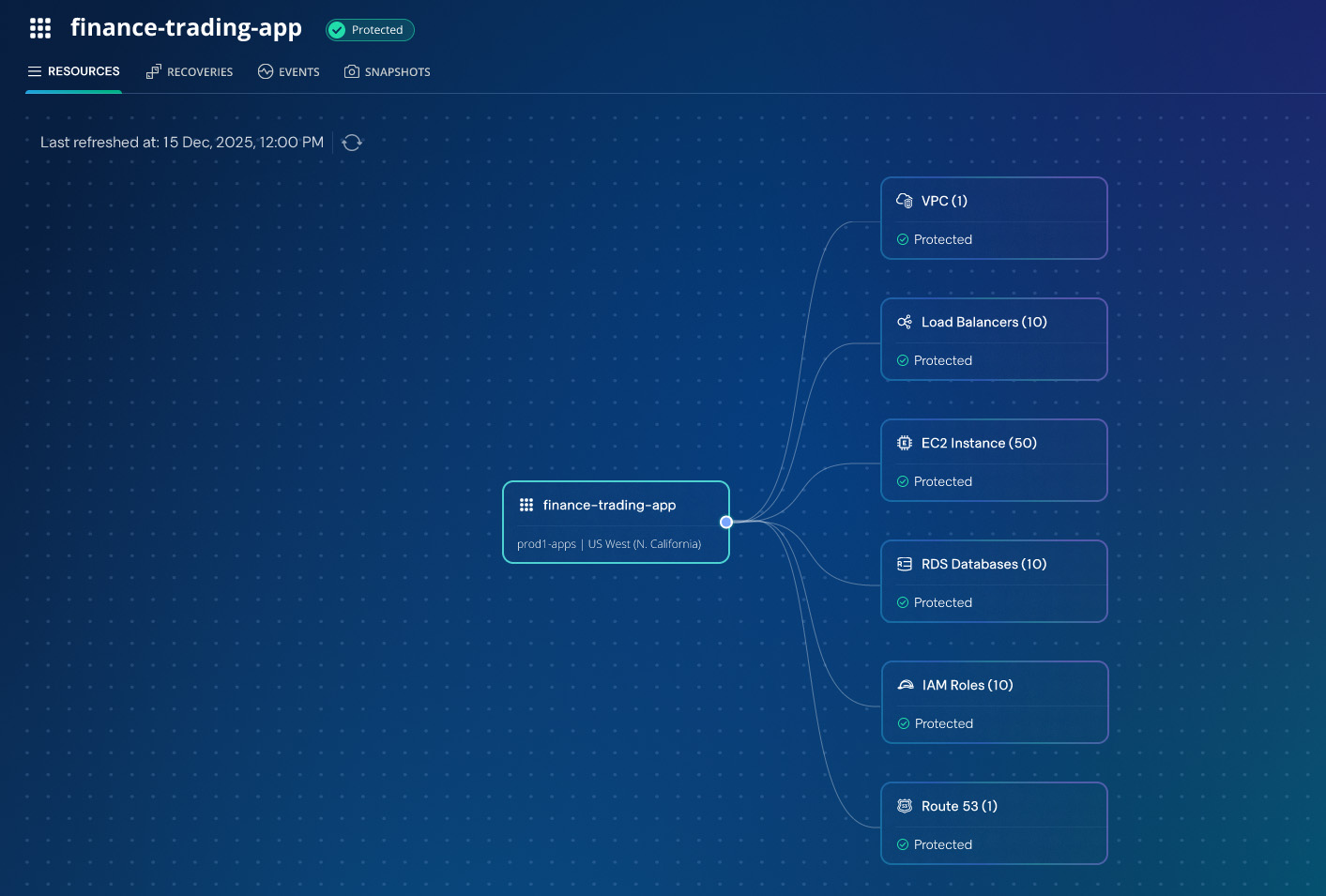The height and width of the screenshot is (896, 1326).
Task: Click check icon in RDS Databases card
Action: click(x=903, y=602)
